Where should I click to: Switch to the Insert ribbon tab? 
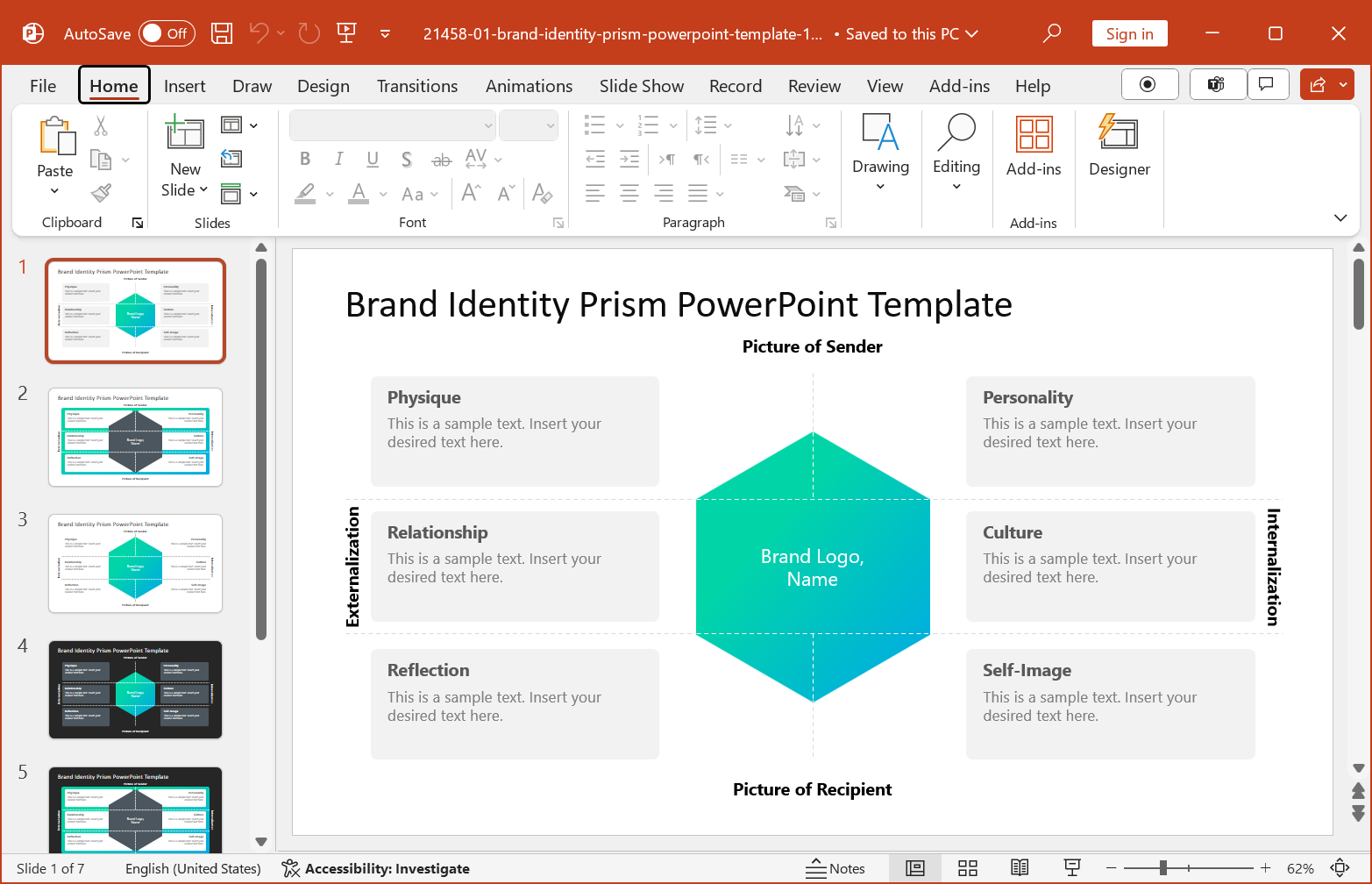click(184, 85)
